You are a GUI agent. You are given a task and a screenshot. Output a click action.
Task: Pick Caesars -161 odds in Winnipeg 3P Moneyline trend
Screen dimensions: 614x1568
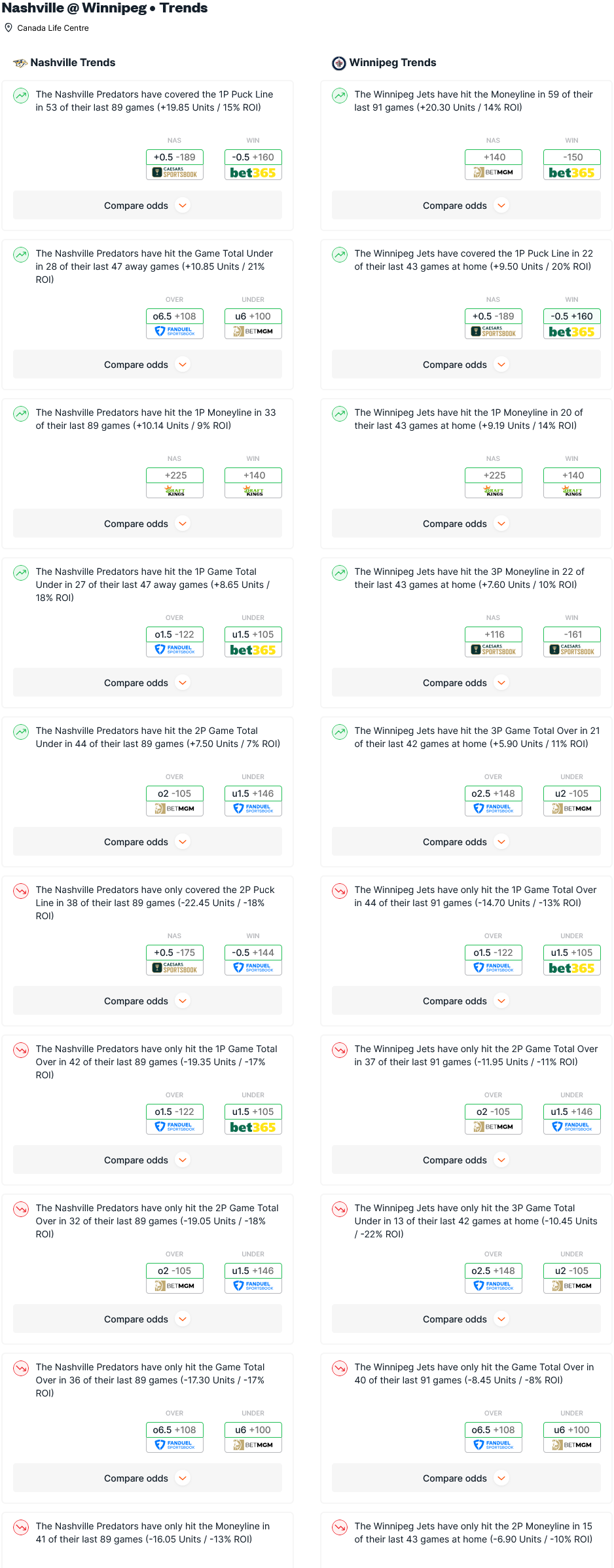coord(572,642)
